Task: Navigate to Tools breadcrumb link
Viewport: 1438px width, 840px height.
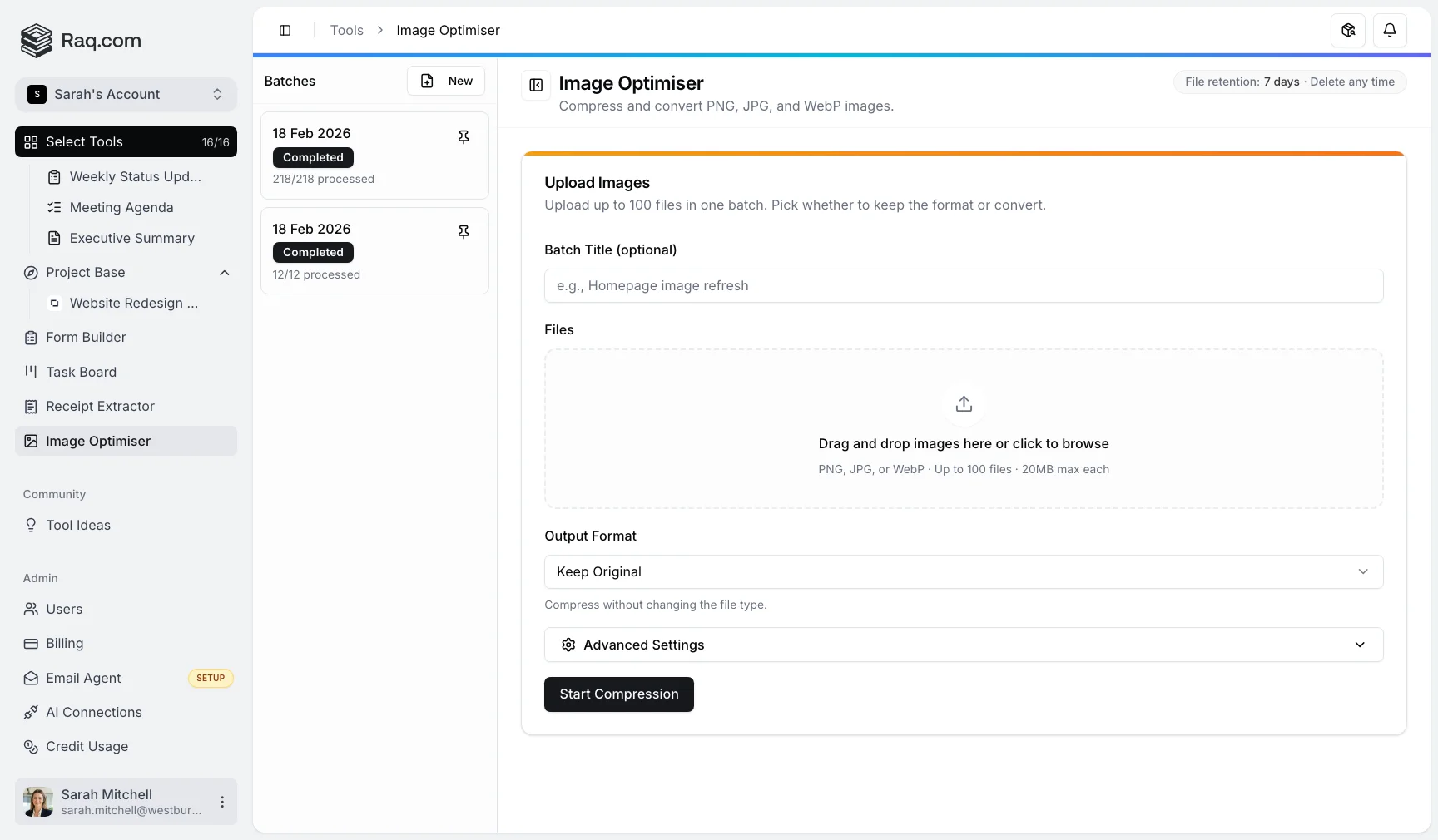Action: pyautogui.click(x=346, y=31)
